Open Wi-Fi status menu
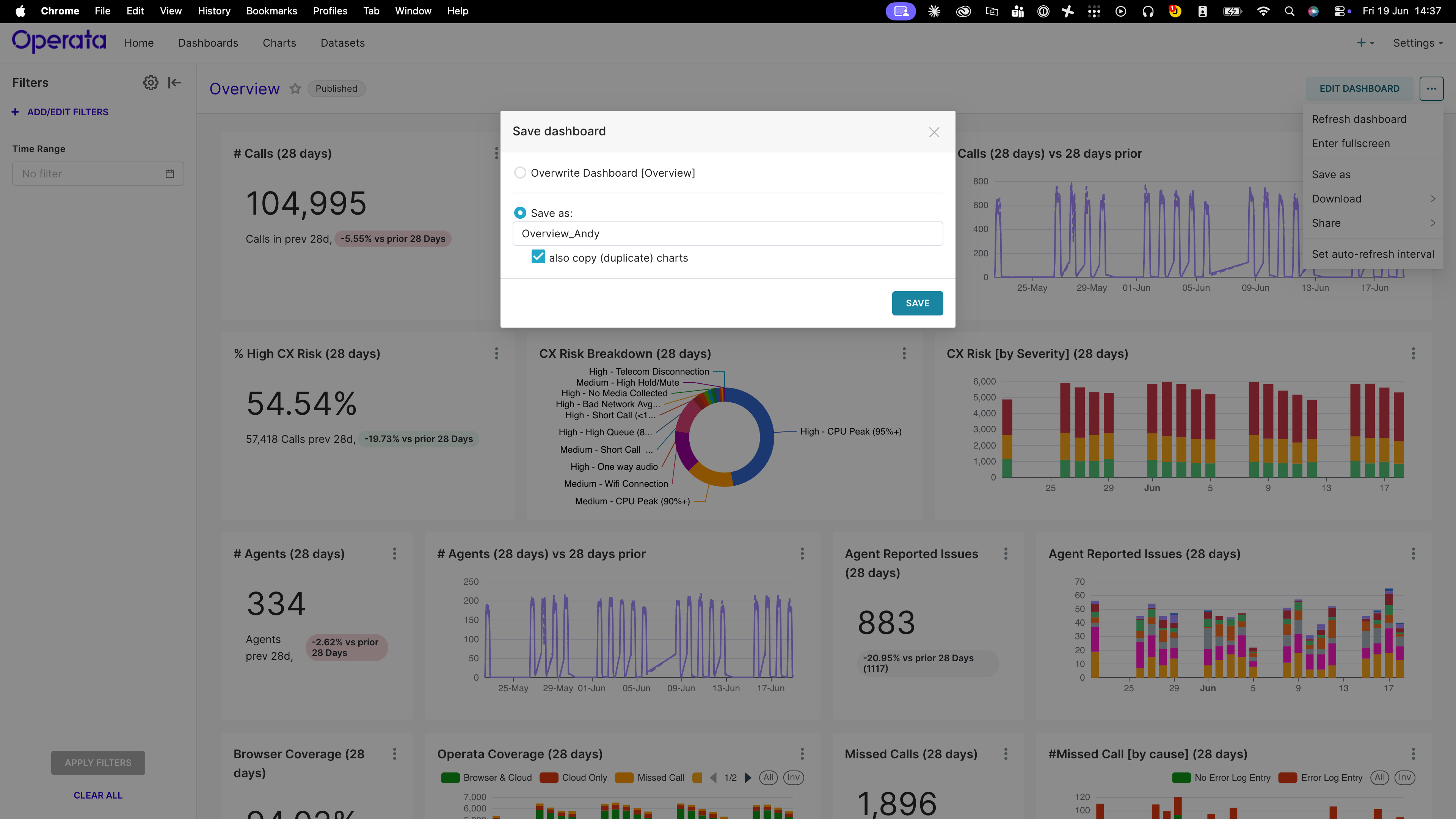Screen dimensions: 1456x819 pos(1263,11)
